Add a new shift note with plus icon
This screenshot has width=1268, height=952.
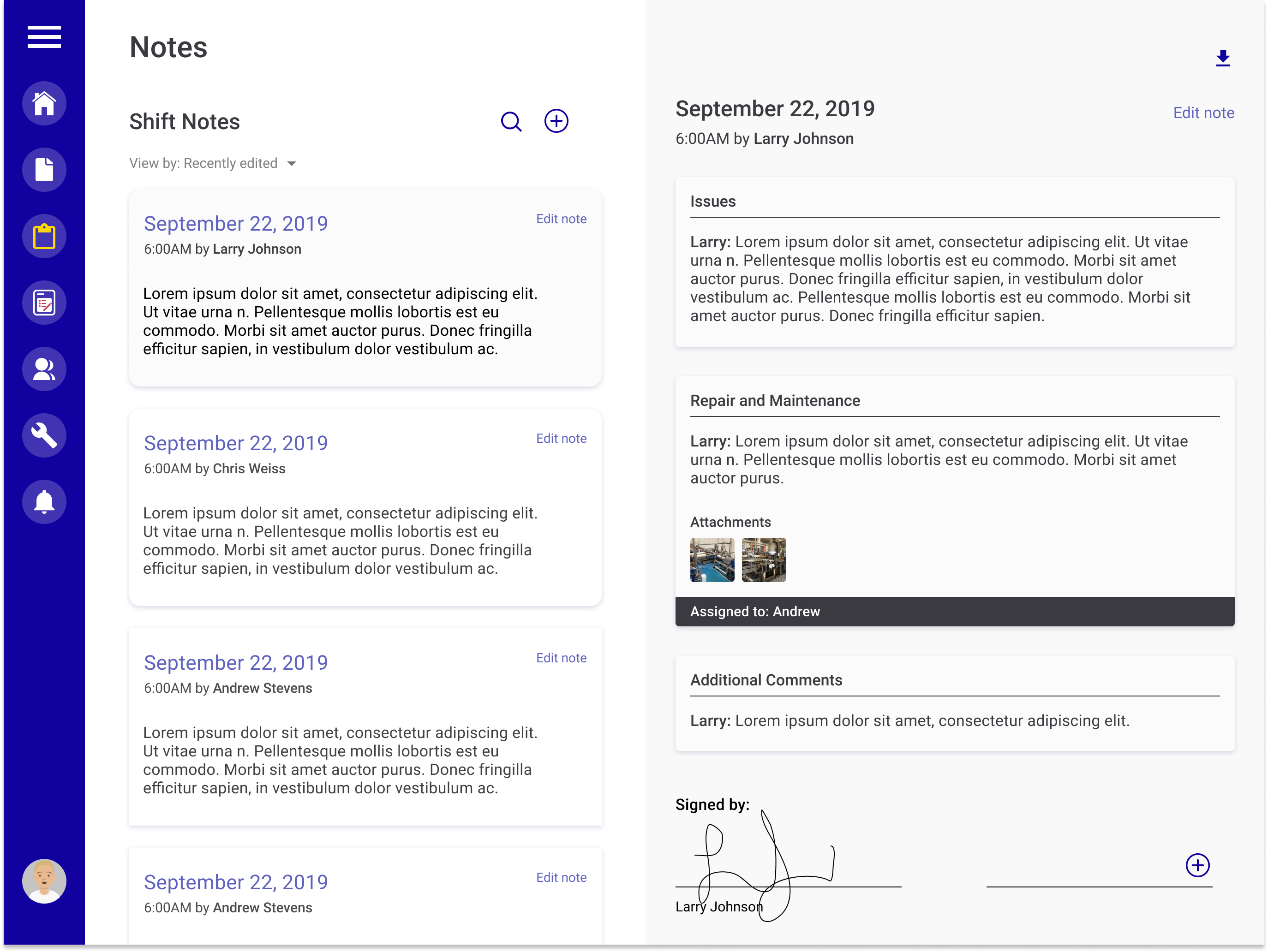pos(556,121)
